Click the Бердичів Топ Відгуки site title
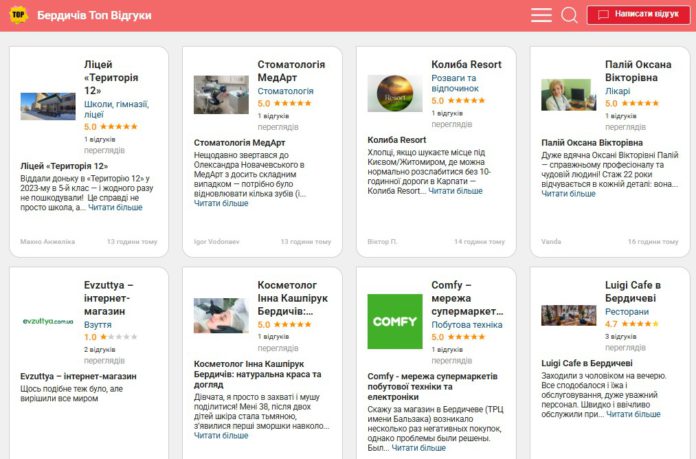696x459 pixels. pos(94,16)
